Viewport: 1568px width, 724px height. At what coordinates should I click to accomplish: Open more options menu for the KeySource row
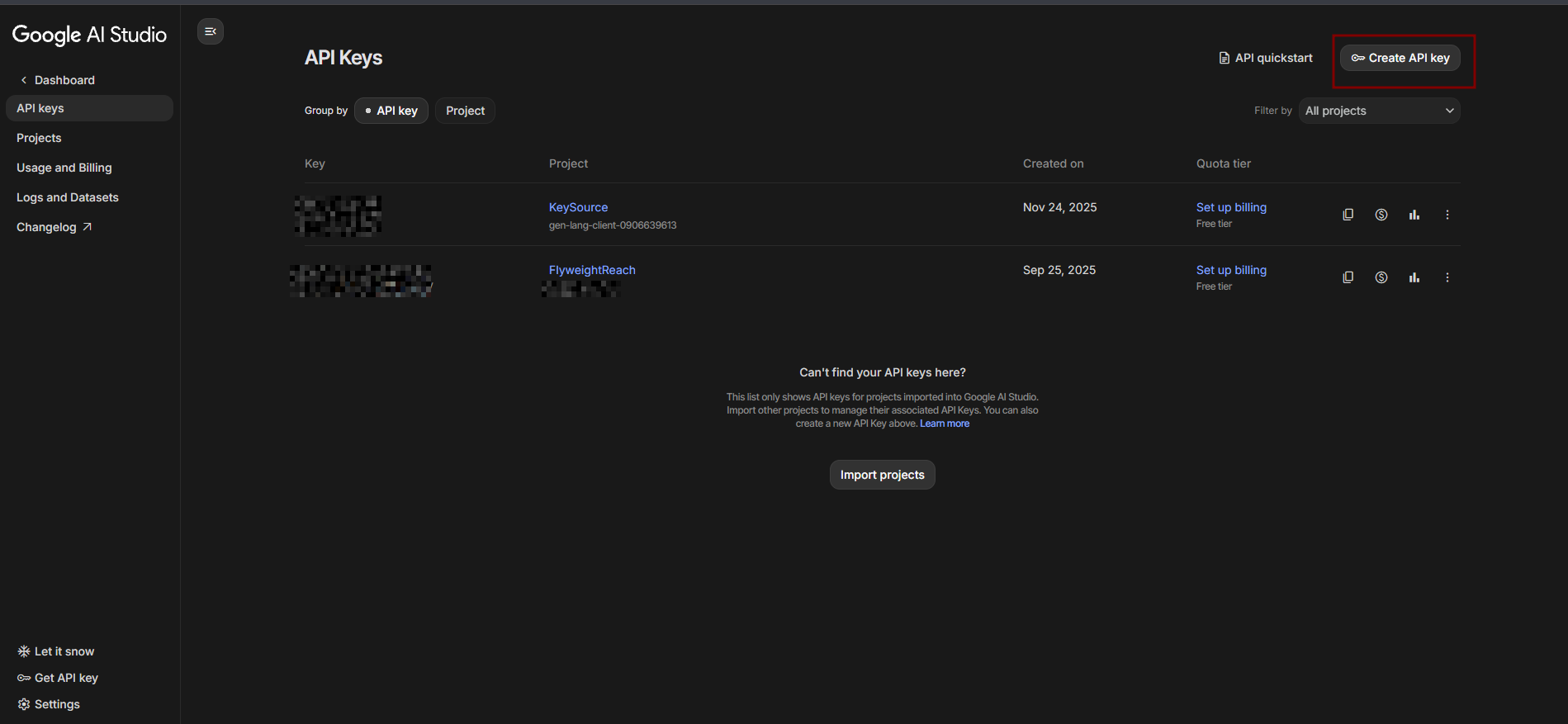tap(1447, 215)
